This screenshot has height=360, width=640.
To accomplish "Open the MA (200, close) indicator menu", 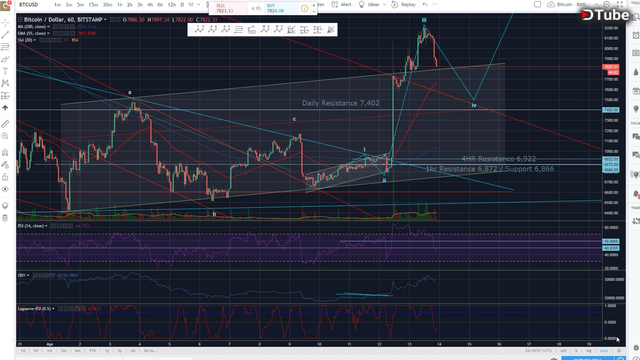I will pyautogui.click(x=49, y=27).
